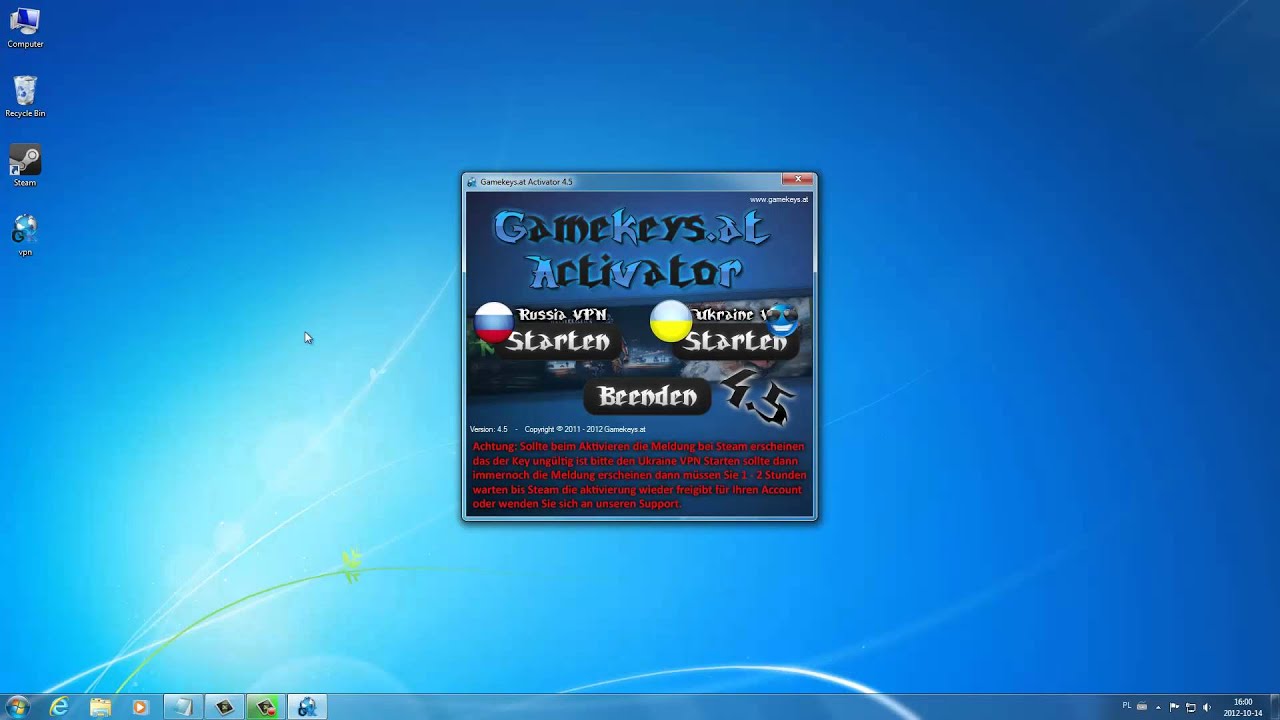Click the Beenden button

pos(647,397)
